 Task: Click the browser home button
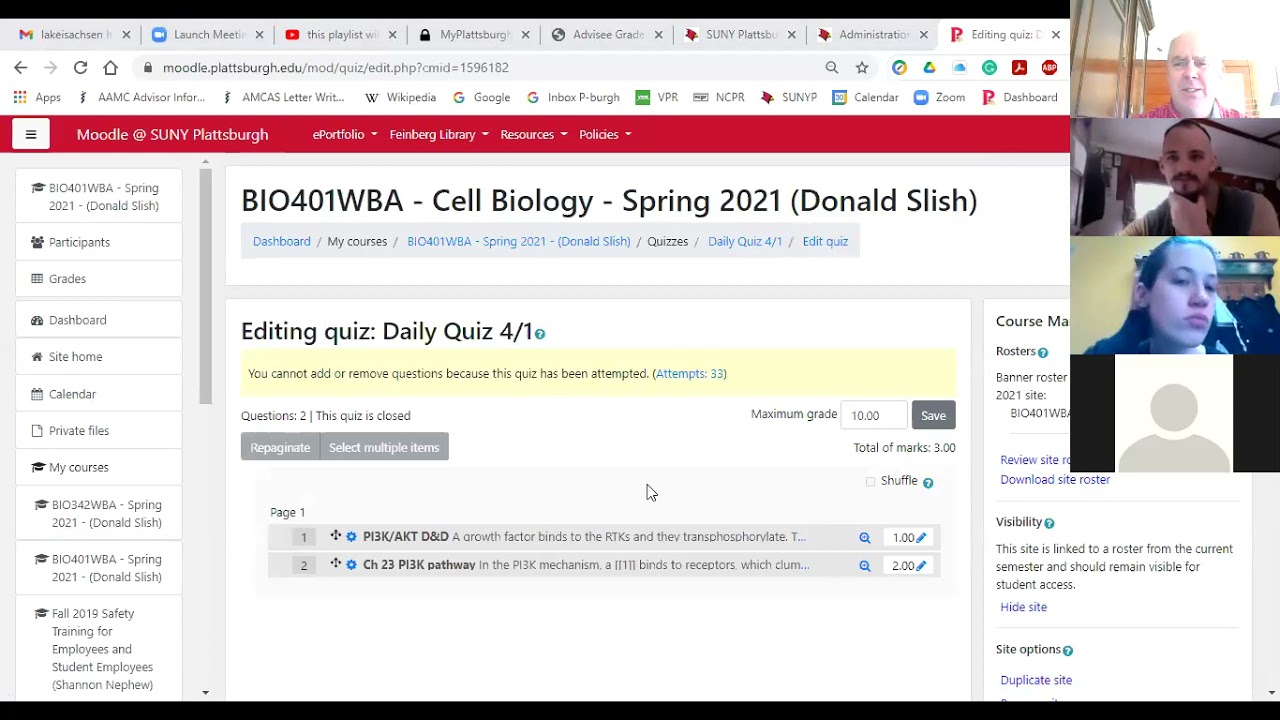pyautogui.click(x=110, y=67)
